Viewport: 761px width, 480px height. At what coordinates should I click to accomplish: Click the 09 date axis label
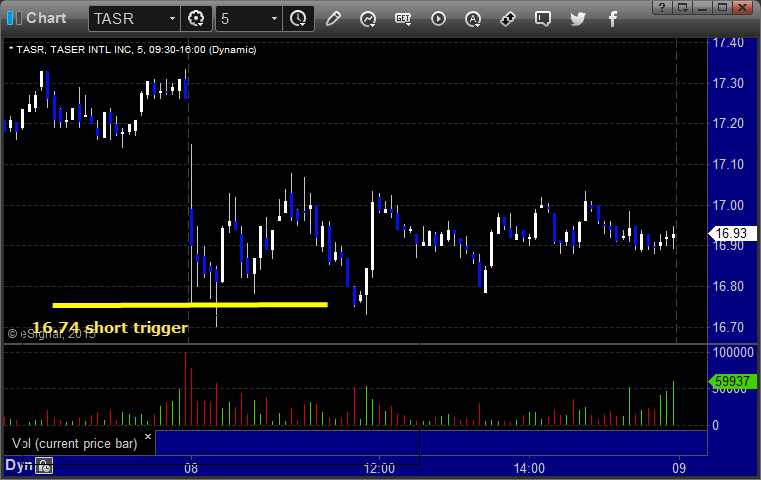tap(679, 468)
